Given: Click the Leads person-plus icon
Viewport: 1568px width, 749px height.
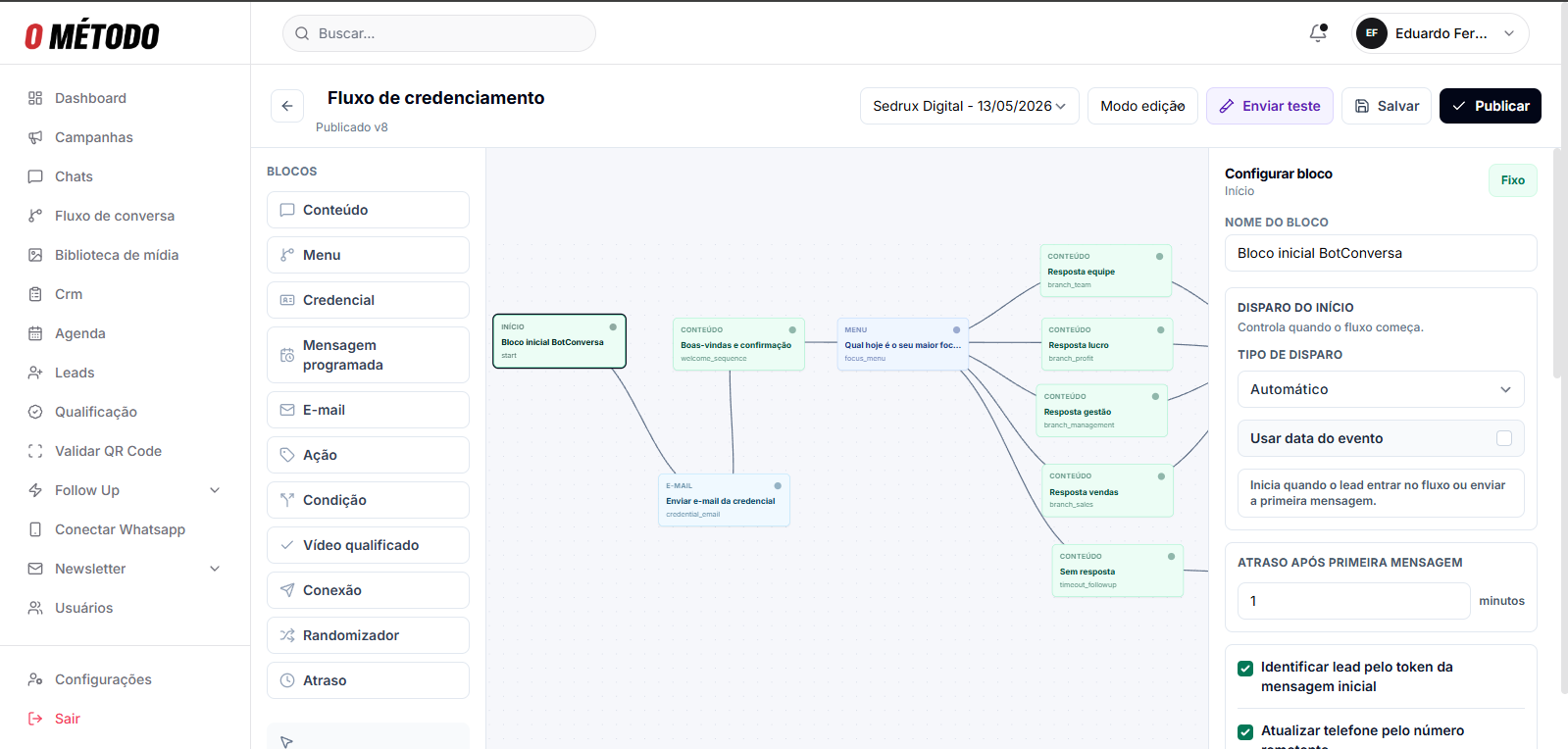Looking at the screenshot, I should pos(35,373).
